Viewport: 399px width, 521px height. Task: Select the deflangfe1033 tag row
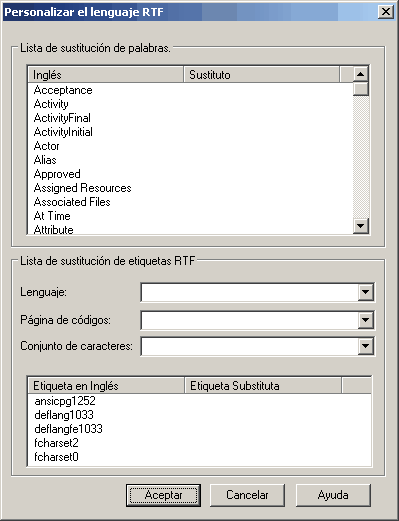coord(199,429)
